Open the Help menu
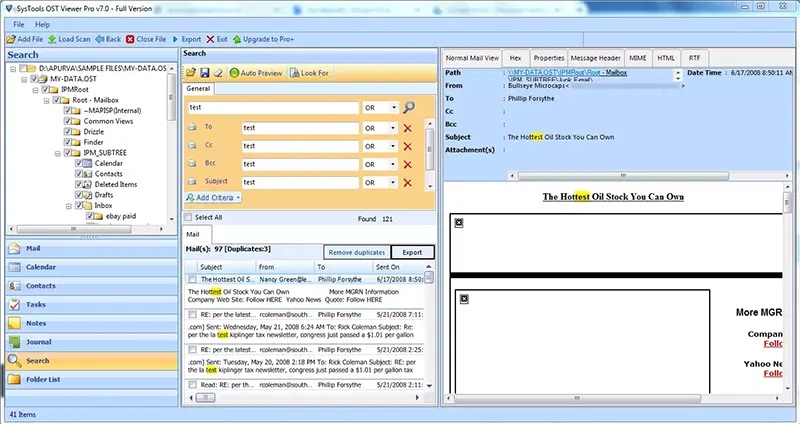Screen dimensions: 800x424 [43, 23]
